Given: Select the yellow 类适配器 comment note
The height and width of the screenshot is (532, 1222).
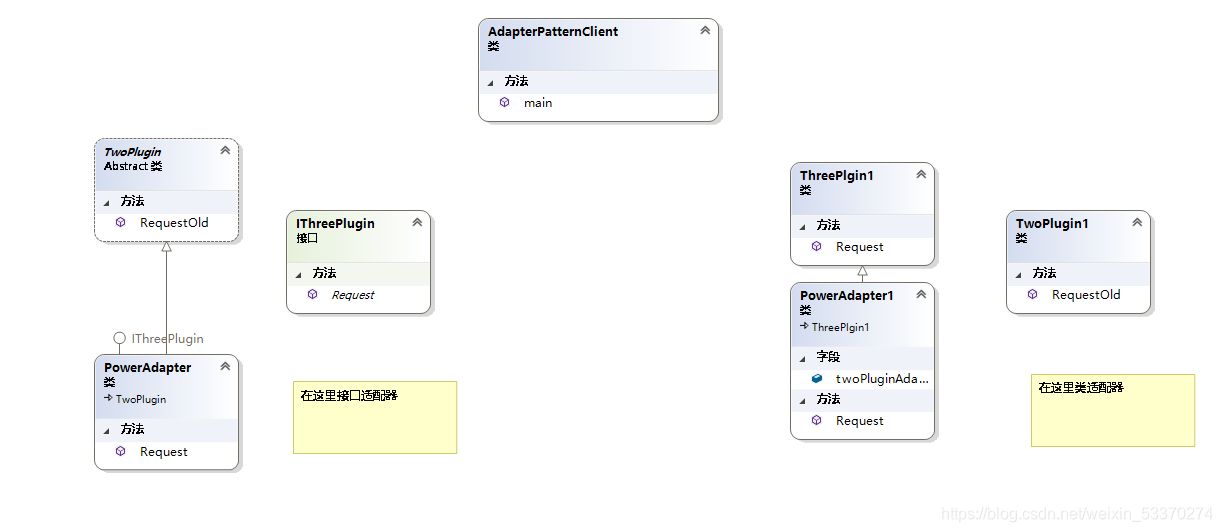Looking at the screenshot, I should click(1113, 410).
